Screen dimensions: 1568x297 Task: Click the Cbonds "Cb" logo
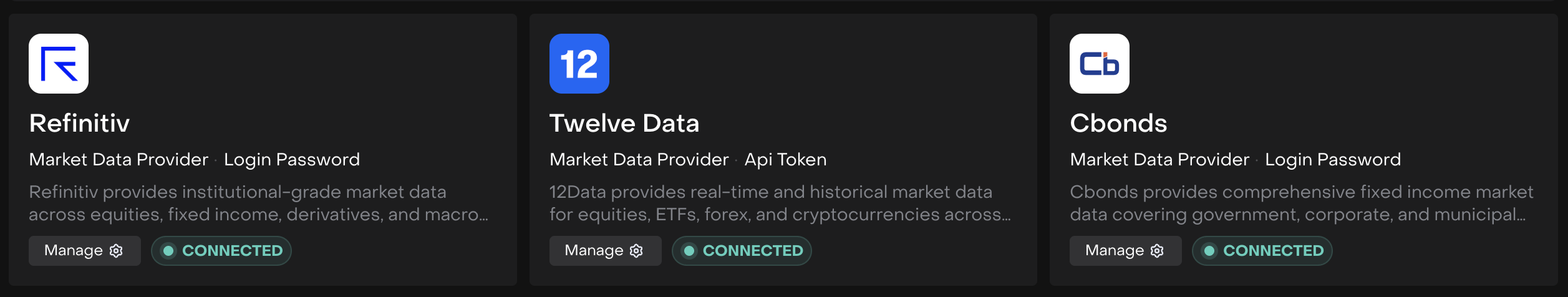pyautogui.click(x=1099, y=64)
